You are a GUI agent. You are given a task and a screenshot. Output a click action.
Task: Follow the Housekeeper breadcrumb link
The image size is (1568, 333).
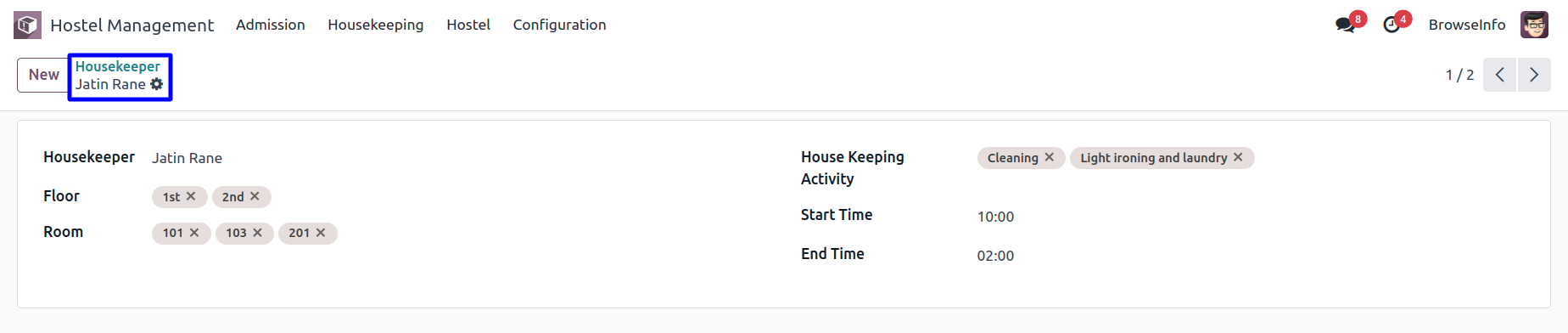click(x=118, y=66)
